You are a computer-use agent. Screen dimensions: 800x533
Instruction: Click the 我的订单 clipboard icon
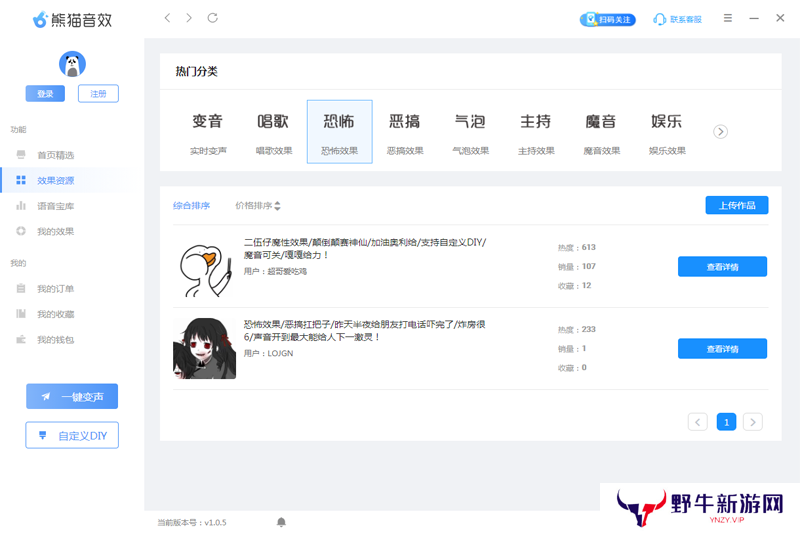[21, 288]
